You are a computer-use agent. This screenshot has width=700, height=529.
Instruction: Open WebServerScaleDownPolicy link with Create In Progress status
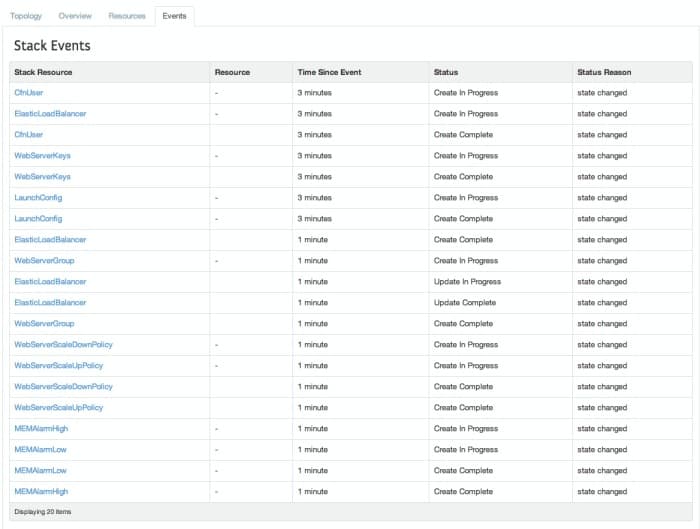[x=63, y=345]
